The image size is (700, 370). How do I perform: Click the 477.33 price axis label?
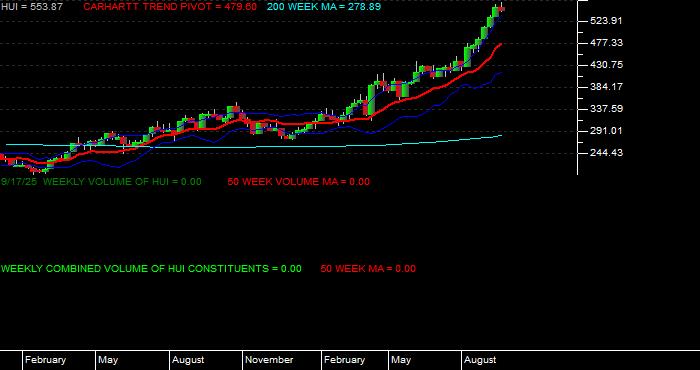[606, 43]
